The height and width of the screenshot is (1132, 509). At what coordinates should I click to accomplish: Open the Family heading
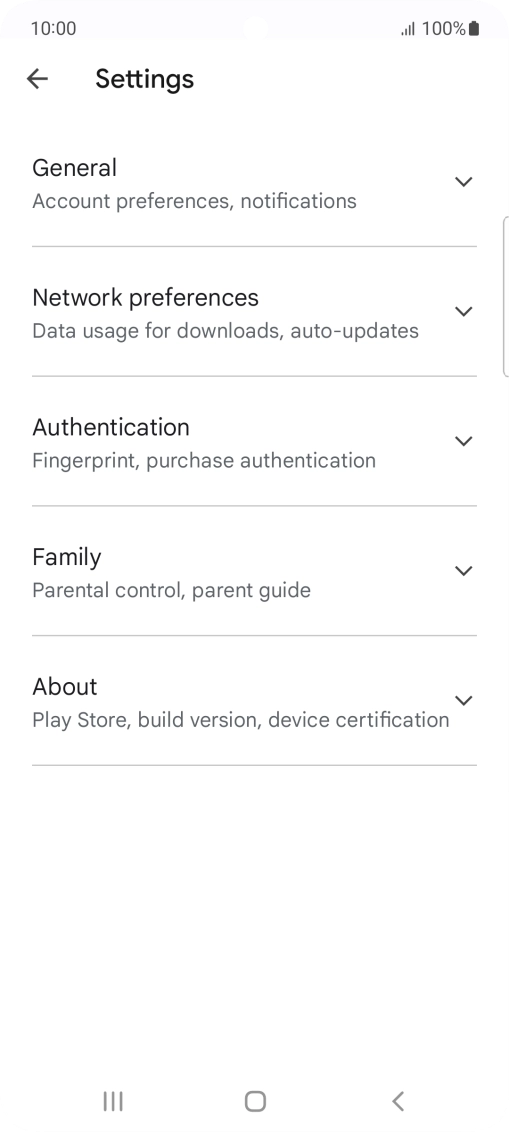[66, 557]
